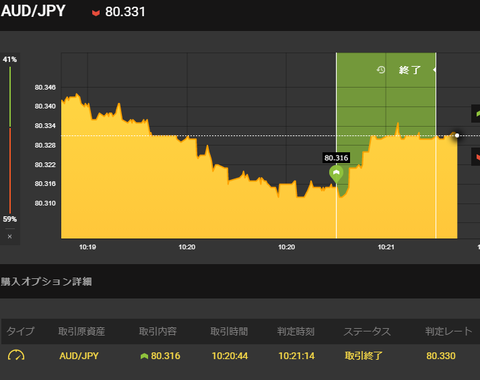The height and width of the screenshot is (380, 480).
Task: Click the green up arrow beside 80.316 in table
Action: click(x=144, y=356)
